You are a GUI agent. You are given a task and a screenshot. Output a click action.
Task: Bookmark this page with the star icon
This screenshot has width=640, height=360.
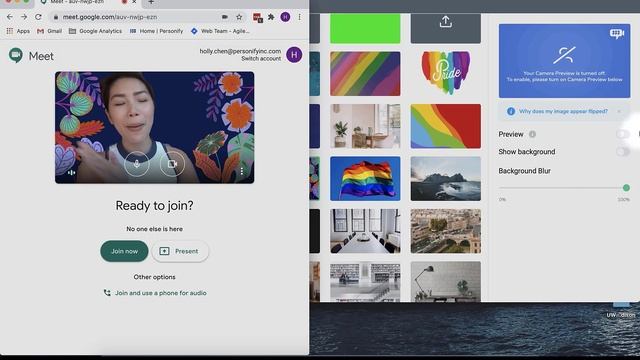(239, 17)
